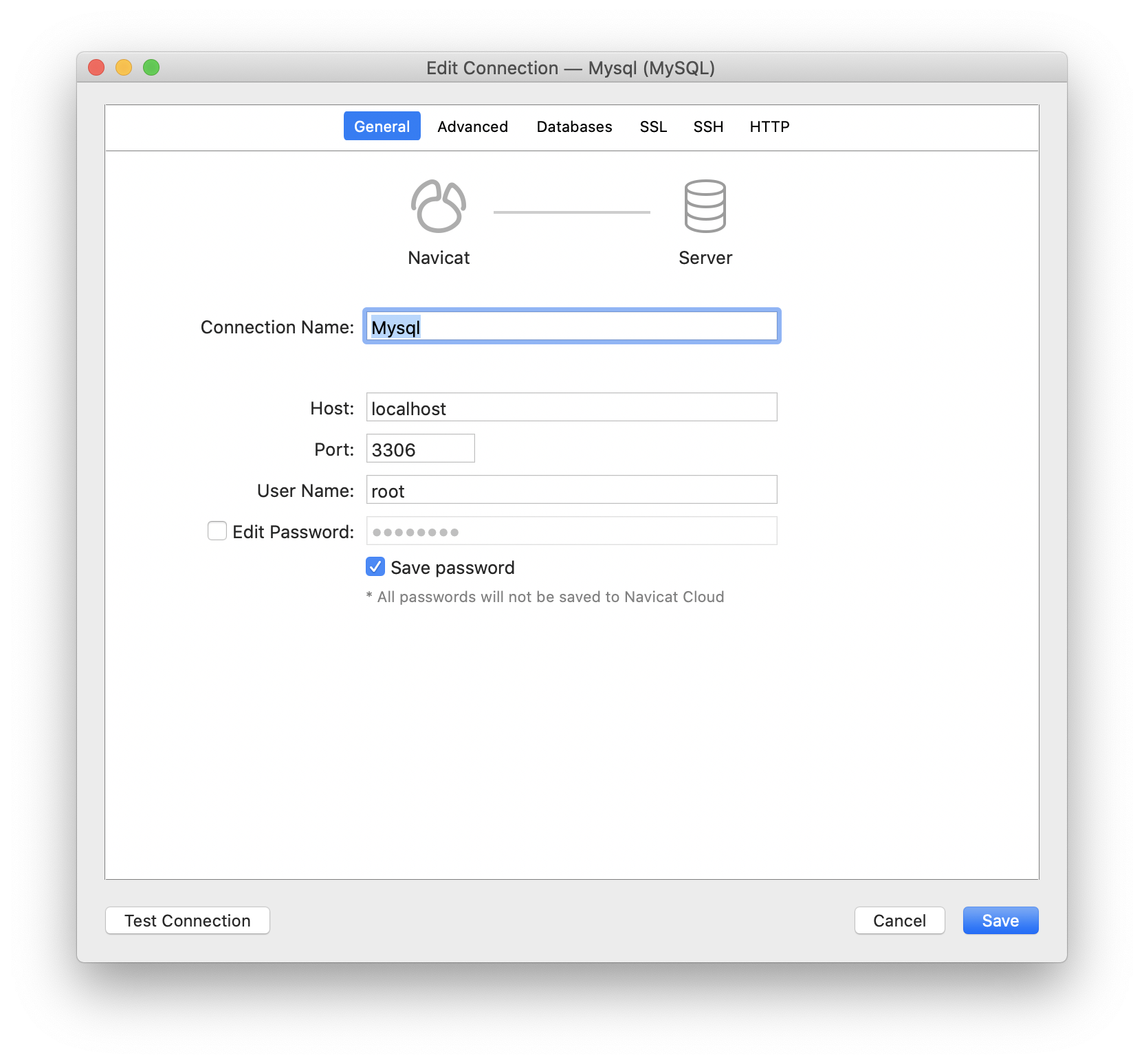Viewport: 1144px width, 1064px height.
Task: Open the SSH tab
Action: [708, 126]
